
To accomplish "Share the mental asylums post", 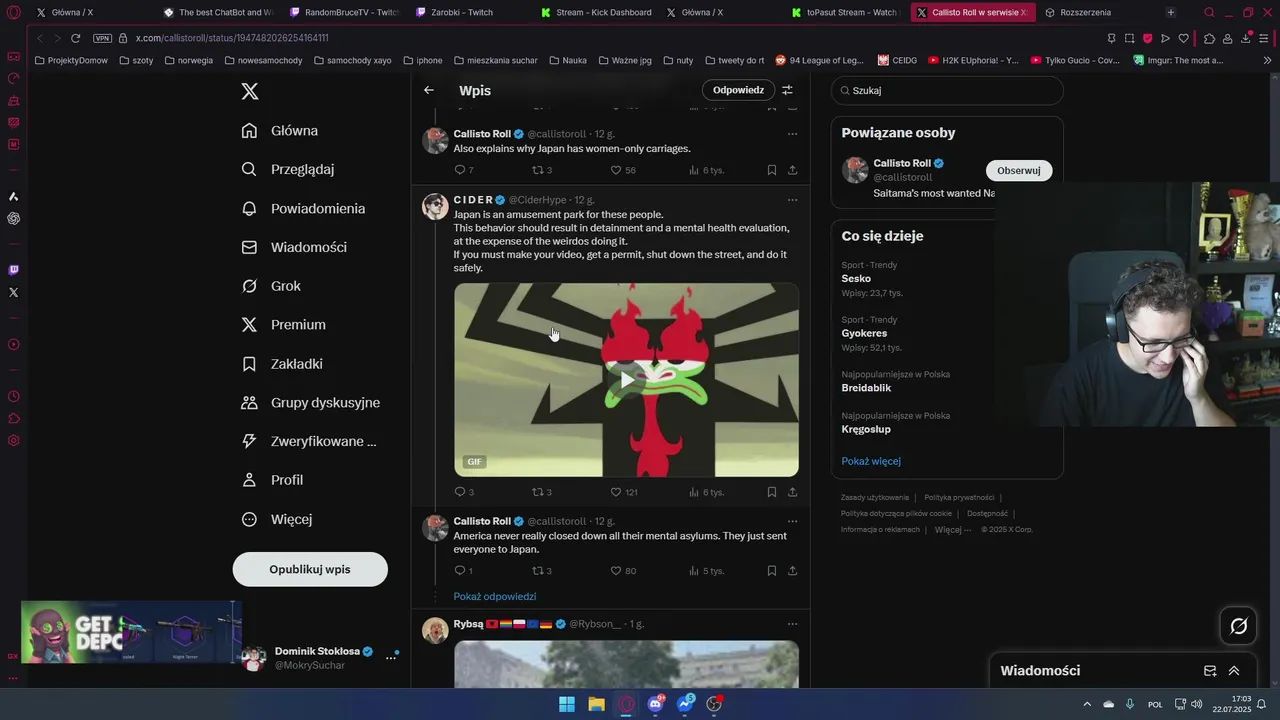I will (x=793, y=571).
